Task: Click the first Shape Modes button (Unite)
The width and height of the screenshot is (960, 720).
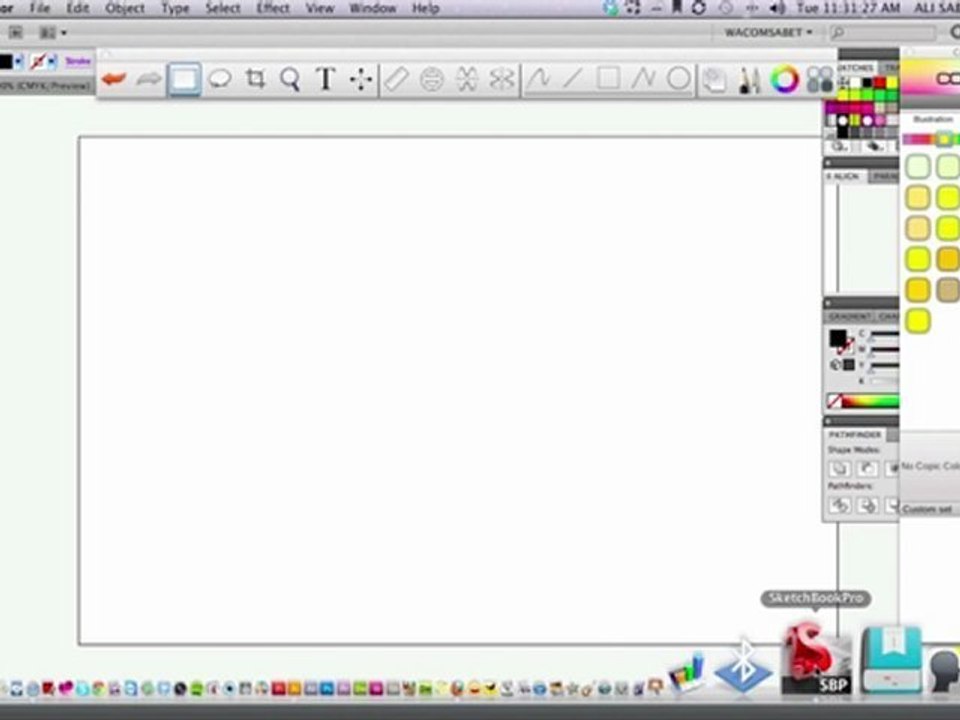Action: click(x=839, y=469)
